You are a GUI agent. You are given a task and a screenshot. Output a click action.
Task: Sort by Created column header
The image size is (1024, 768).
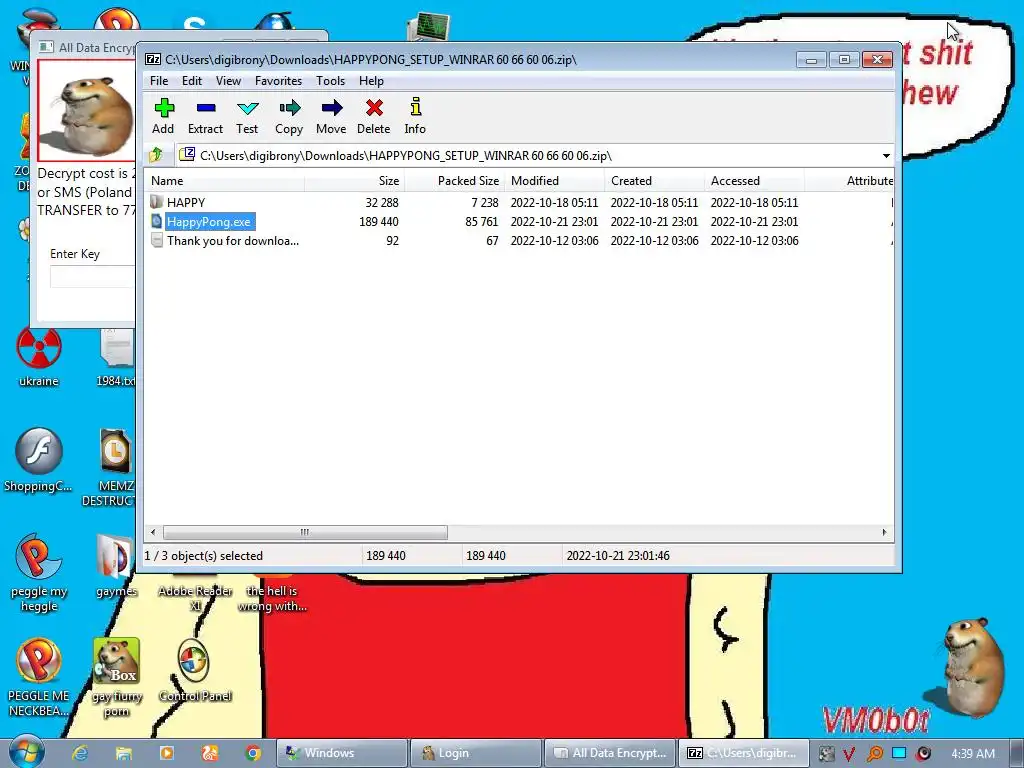654,181
